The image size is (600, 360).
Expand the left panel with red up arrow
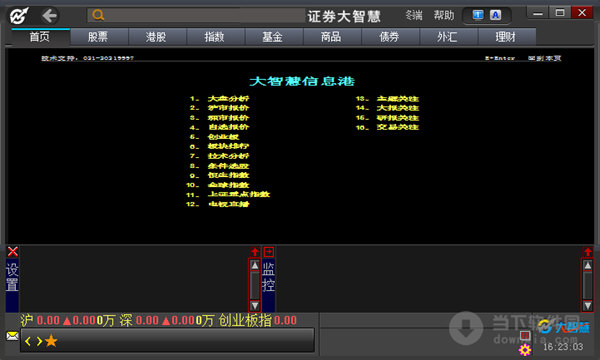pos(255,252)
